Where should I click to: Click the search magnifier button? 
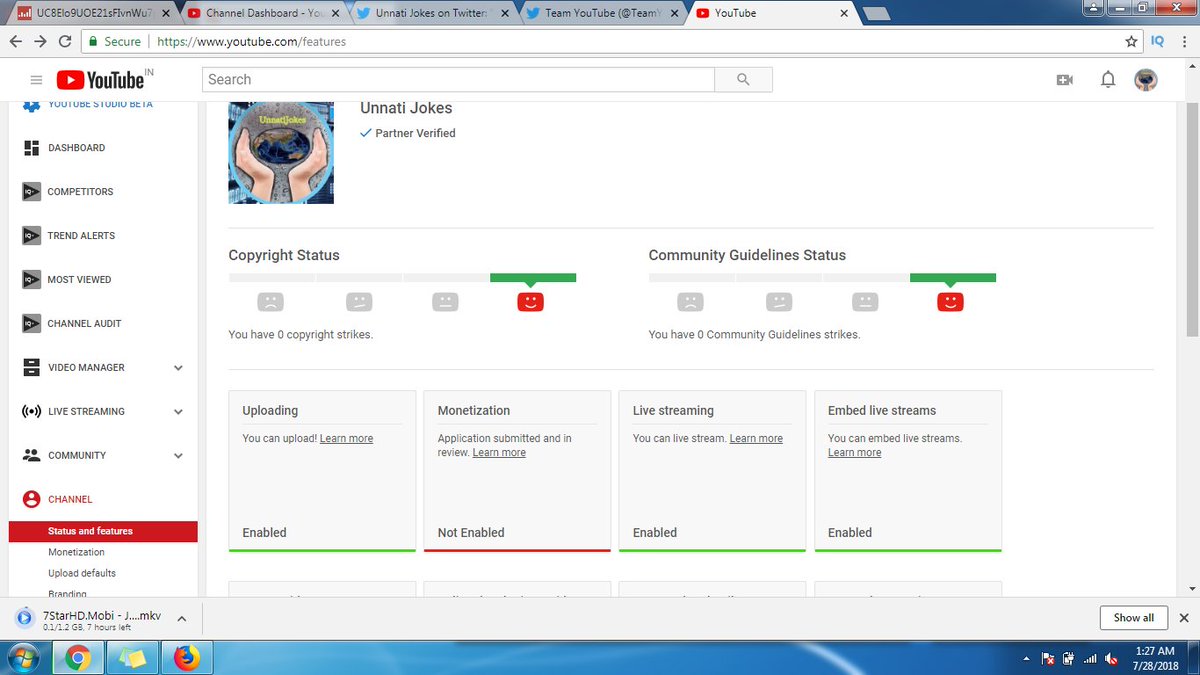pos(743,80)
